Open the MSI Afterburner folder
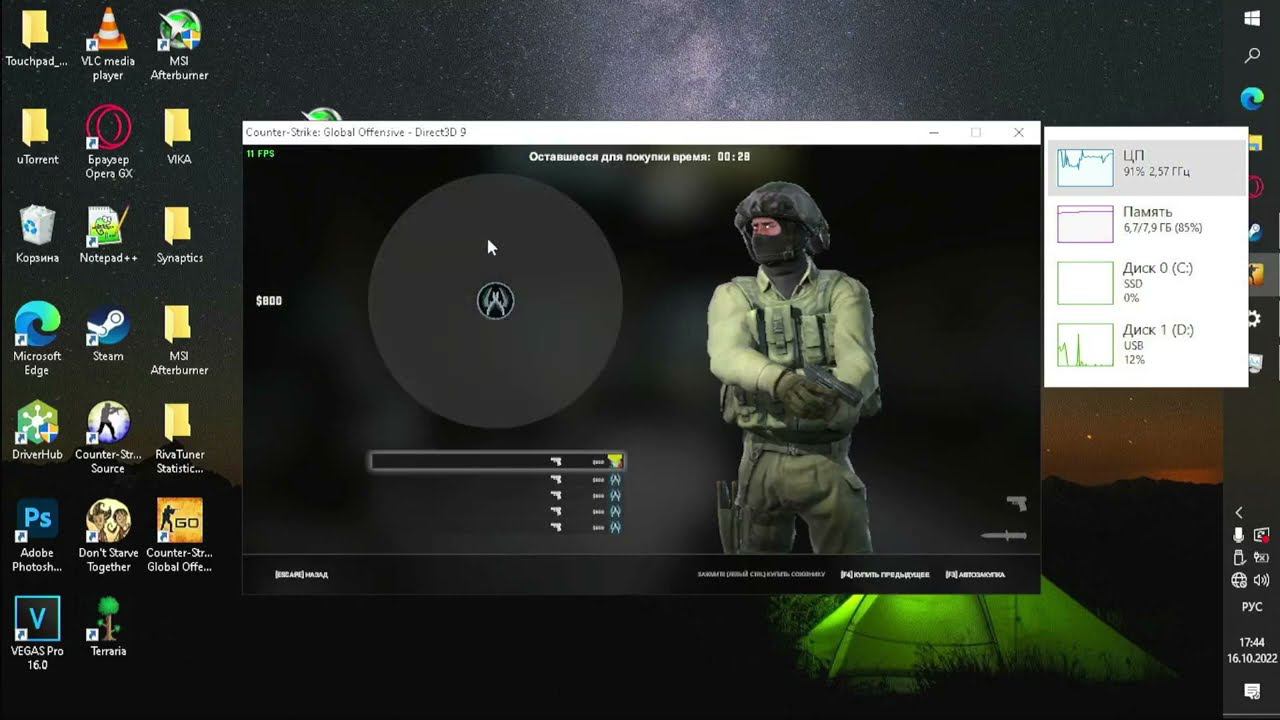Viewport: 1280px width, 720px height. [x=179, y=340]
